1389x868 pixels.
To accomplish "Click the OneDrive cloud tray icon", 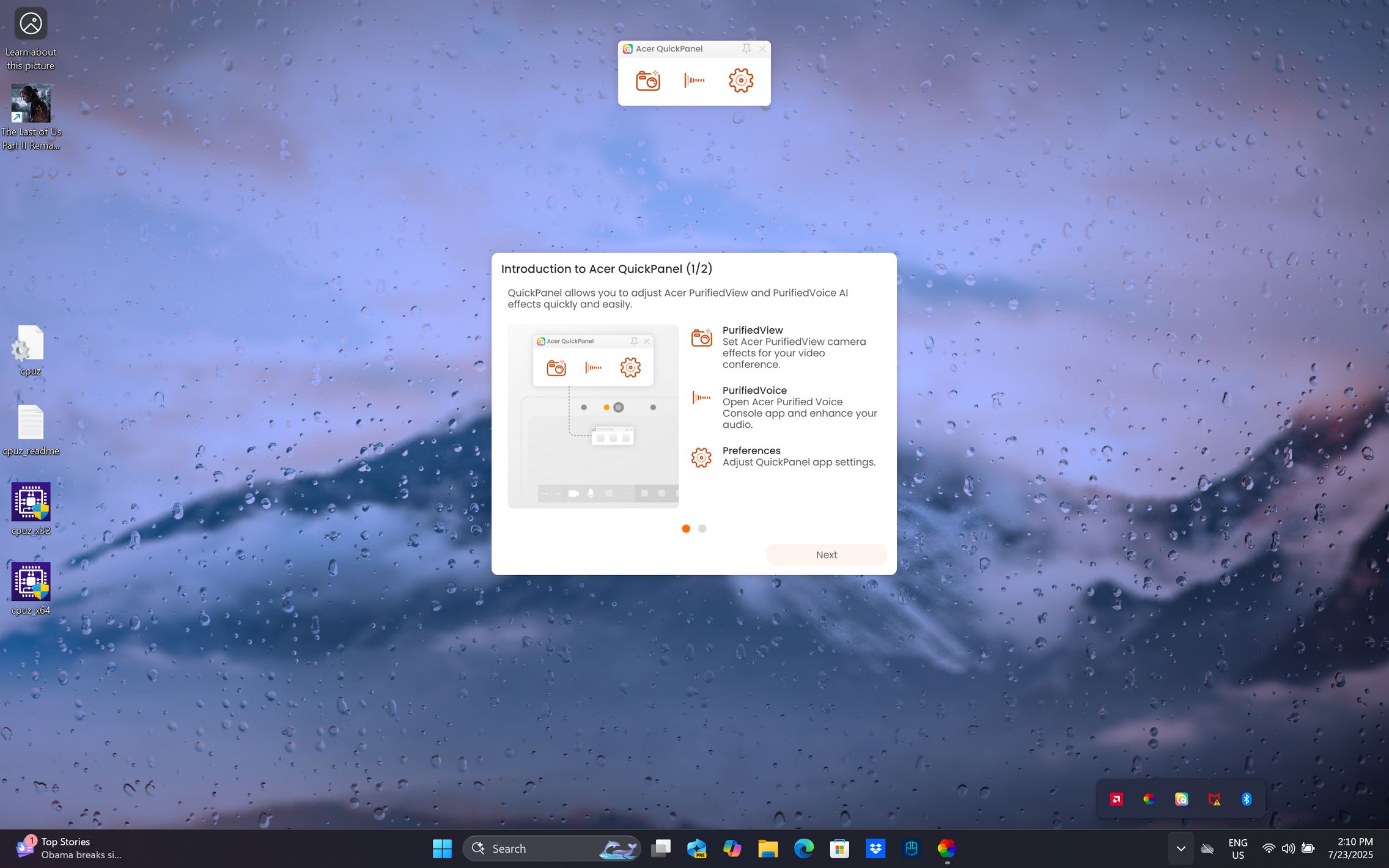I will (1207, 848).
